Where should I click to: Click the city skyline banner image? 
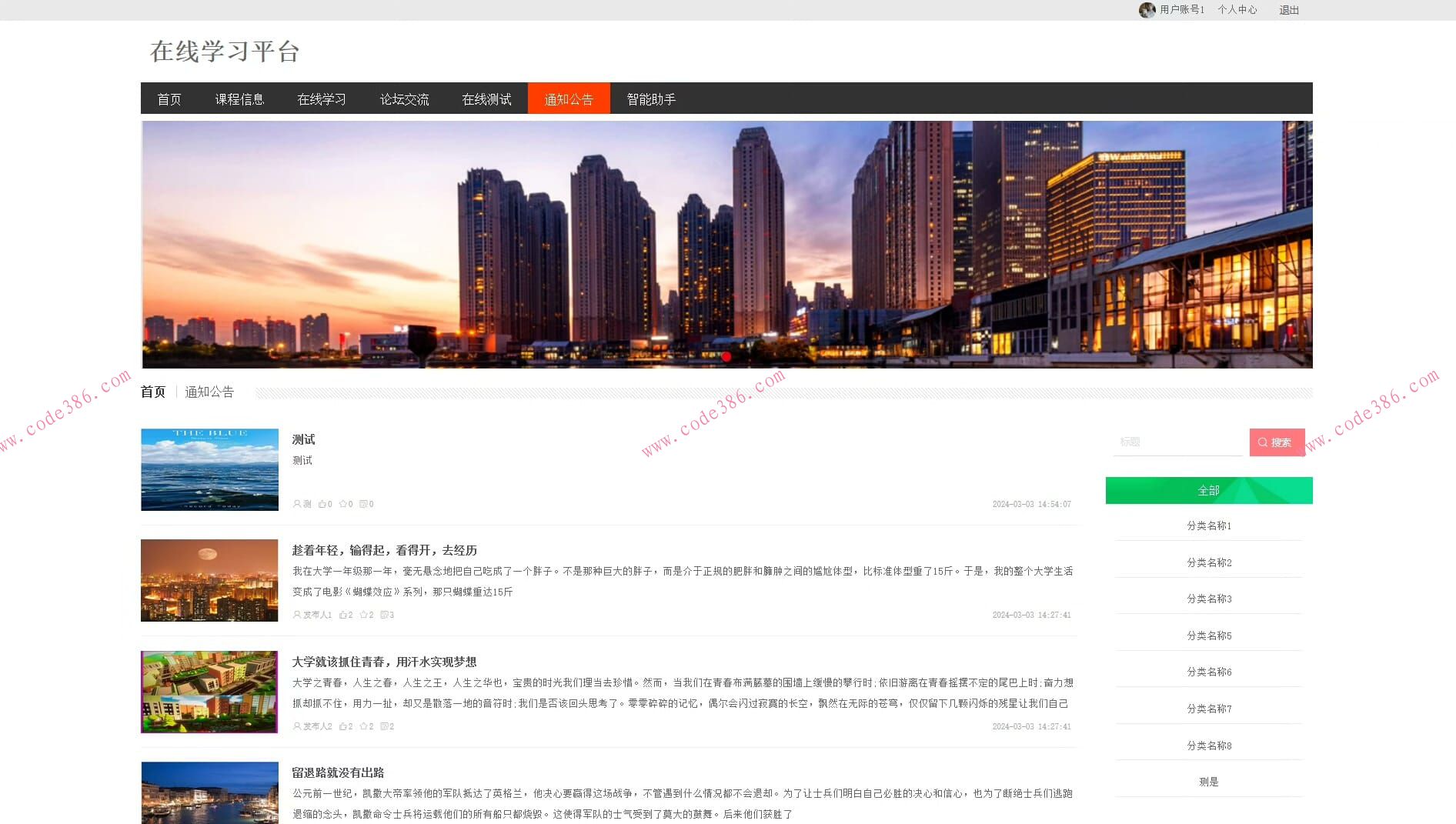(727, 245)
